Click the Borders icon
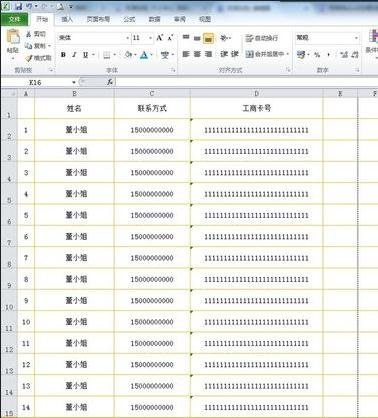The image size is (378, 418). (x=107, y=55)
